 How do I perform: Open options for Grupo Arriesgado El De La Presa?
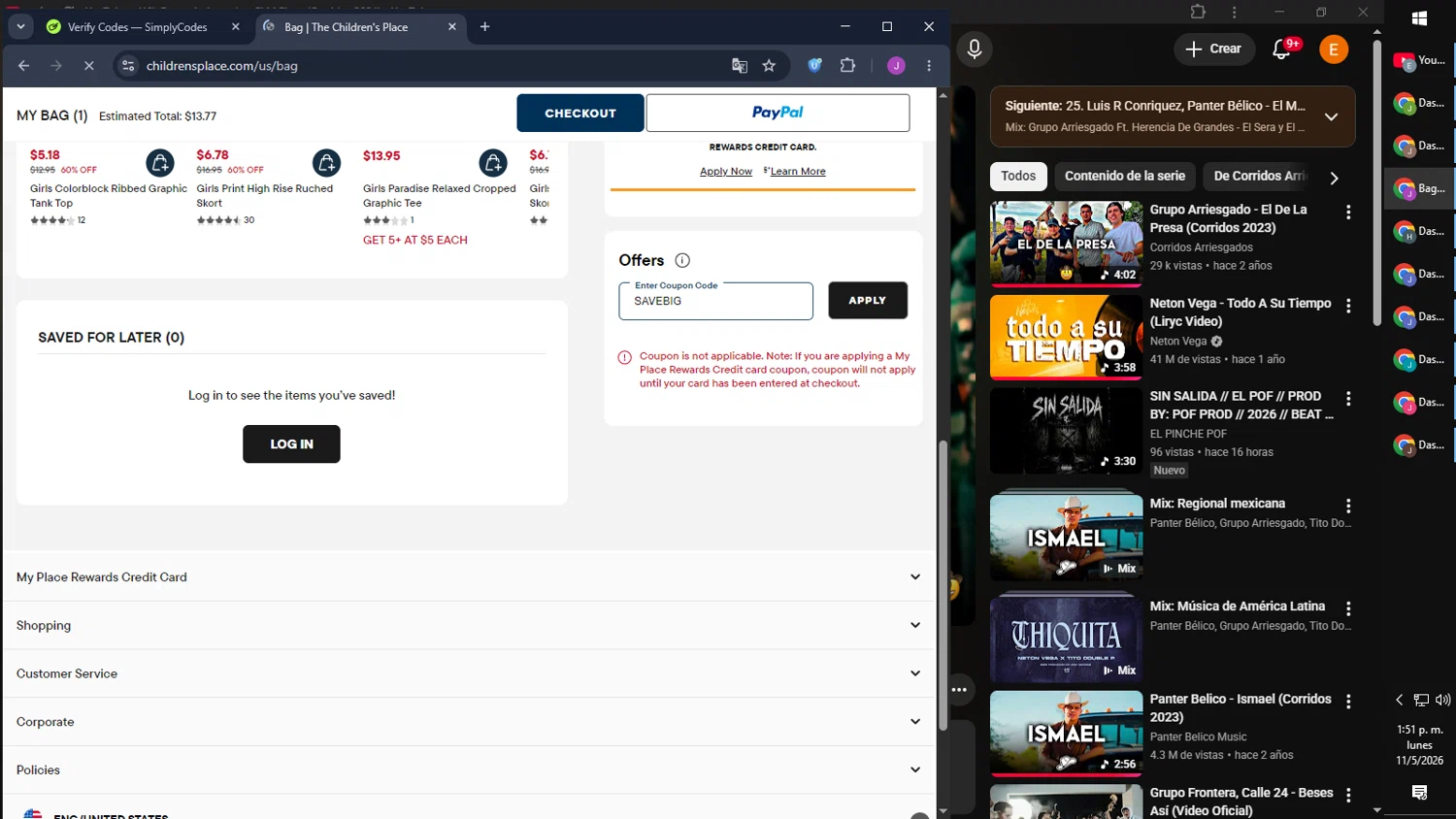(1348, 212)
